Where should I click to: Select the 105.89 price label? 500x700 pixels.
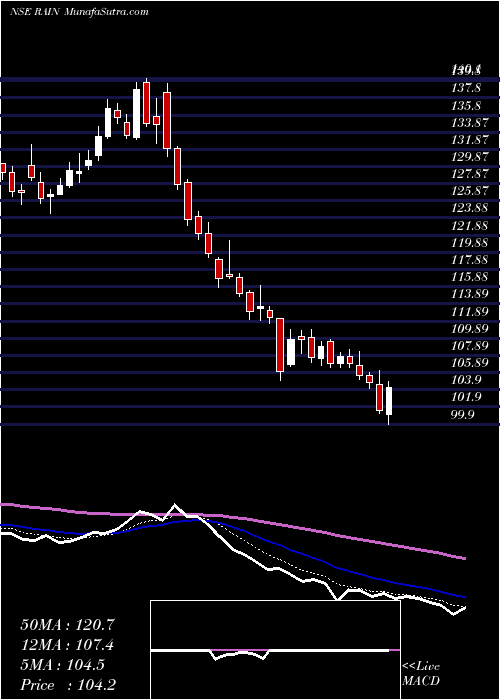click(x=469, y=362)
